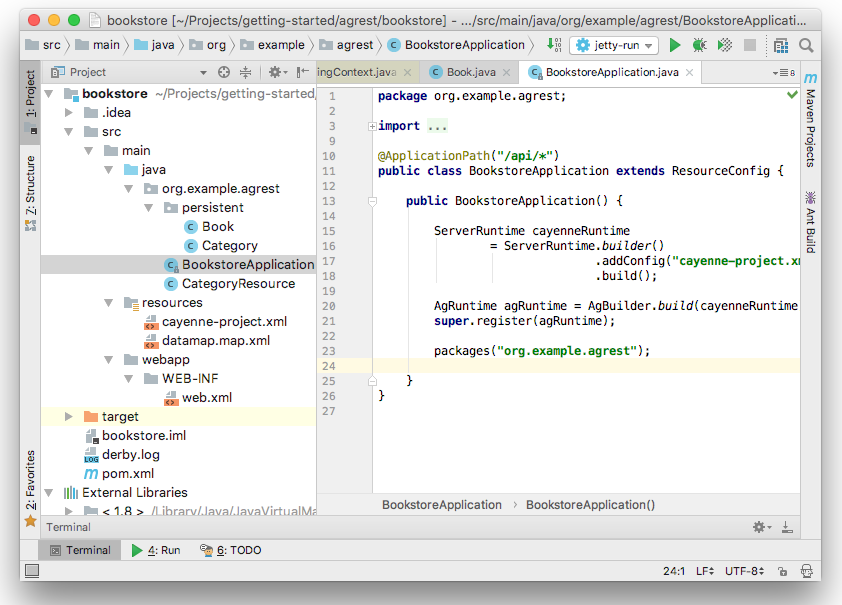Image resolution: width=842 pixels, height=605 pixels.
Task: Run the jetty-run configuration
Action: (x=674, y=45)
